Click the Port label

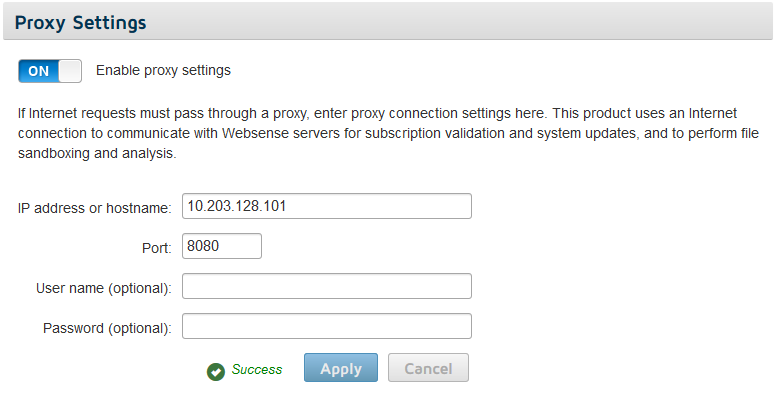click(156, 248)
